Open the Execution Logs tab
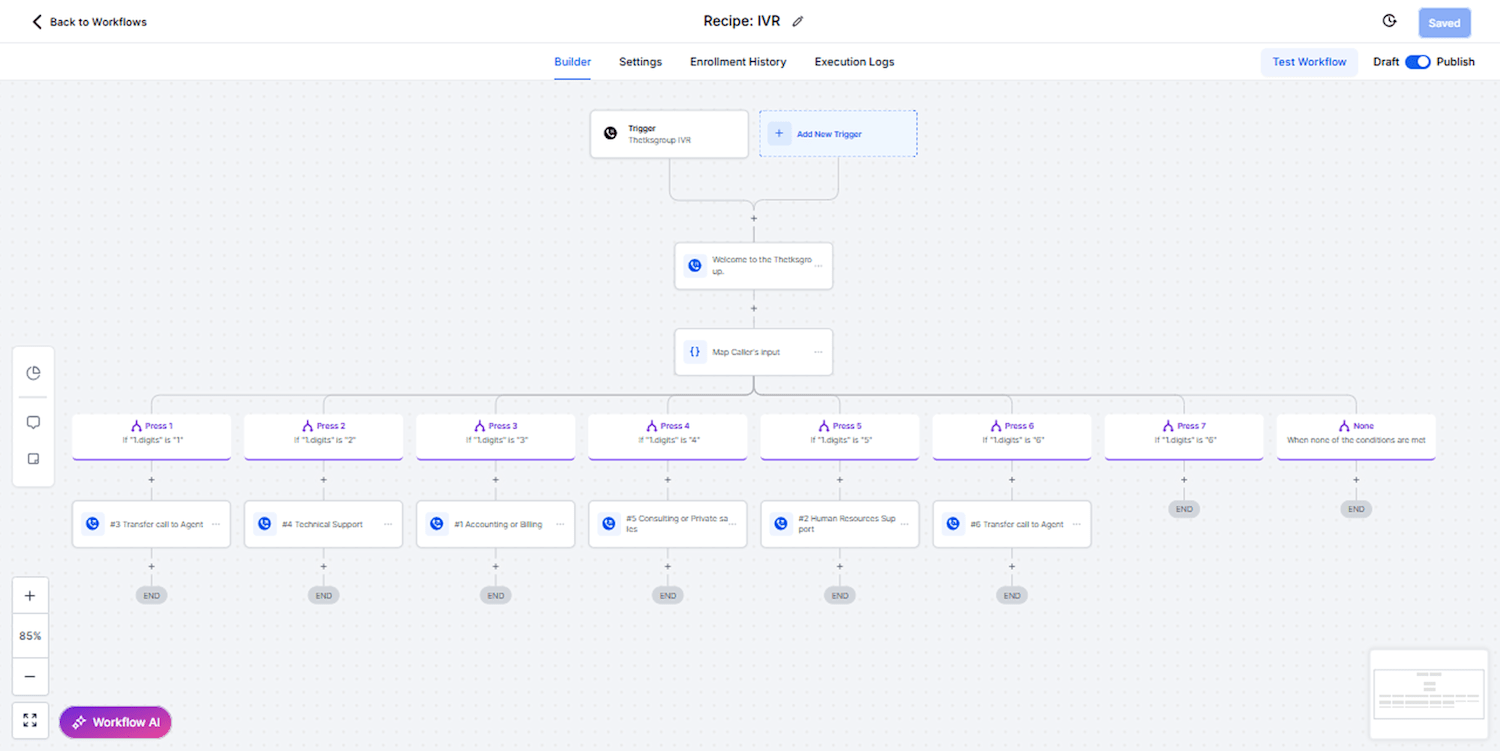1500x751 pixels. coord(854,62)
